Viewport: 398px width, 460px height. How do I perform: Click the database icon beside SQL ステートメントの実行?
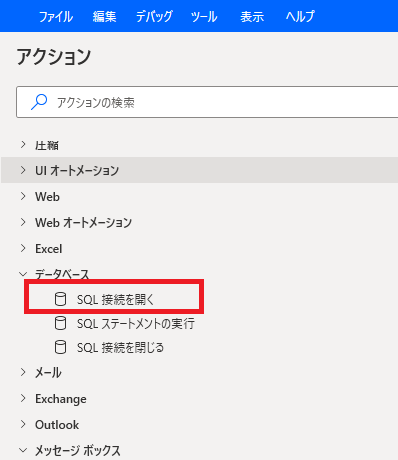tap(60, 323)
